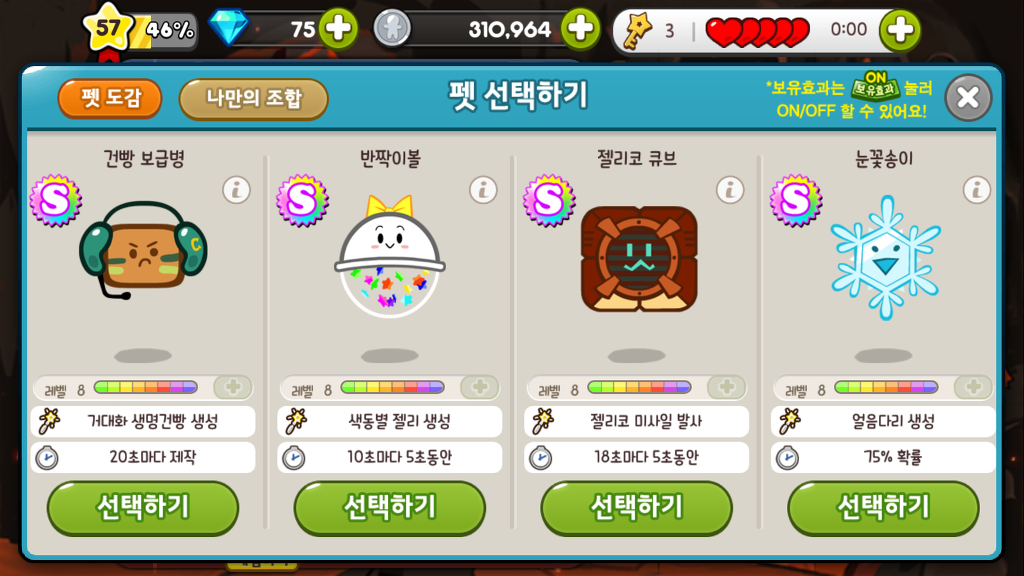Open info for 건빵 보급병 pet
1024x576 pixels.
(x=236, y=191)
